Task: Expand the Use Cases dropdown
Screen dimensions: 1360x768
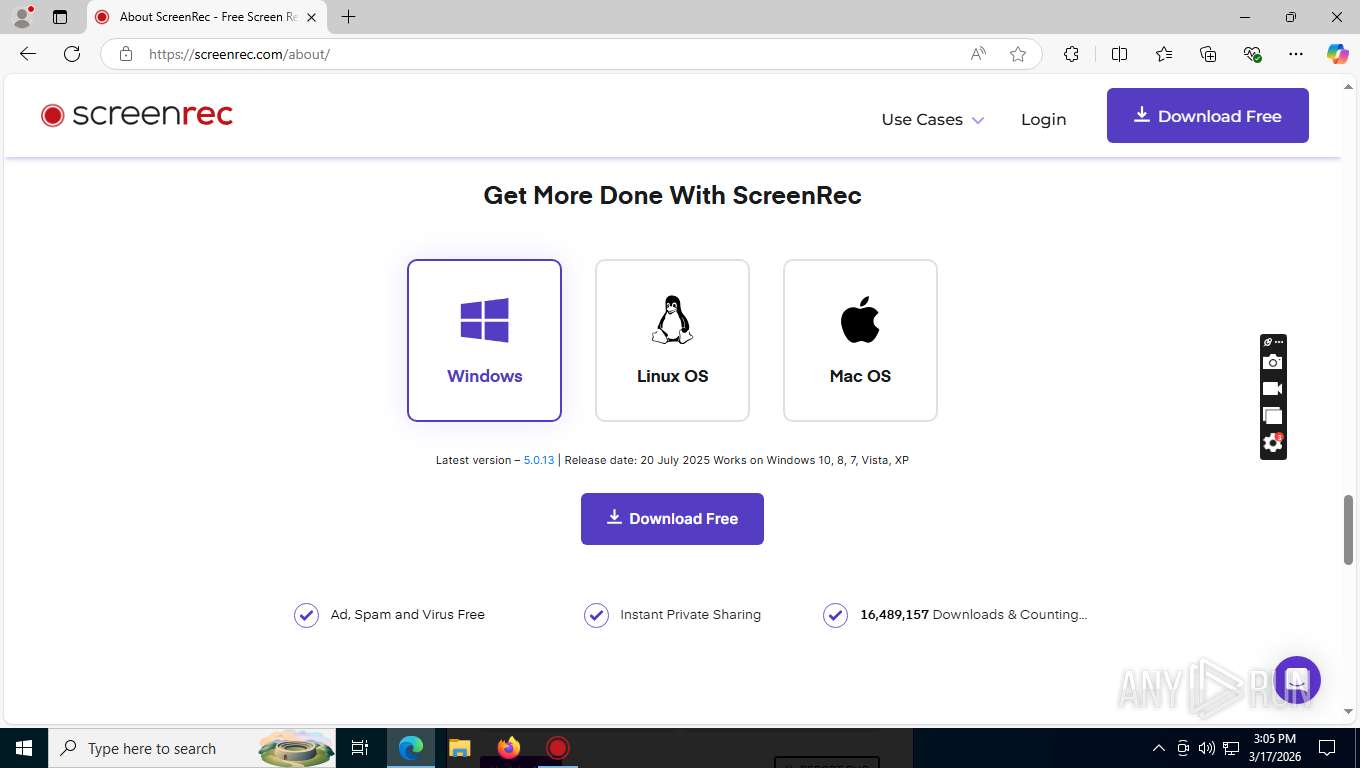Action: (932, 119)
